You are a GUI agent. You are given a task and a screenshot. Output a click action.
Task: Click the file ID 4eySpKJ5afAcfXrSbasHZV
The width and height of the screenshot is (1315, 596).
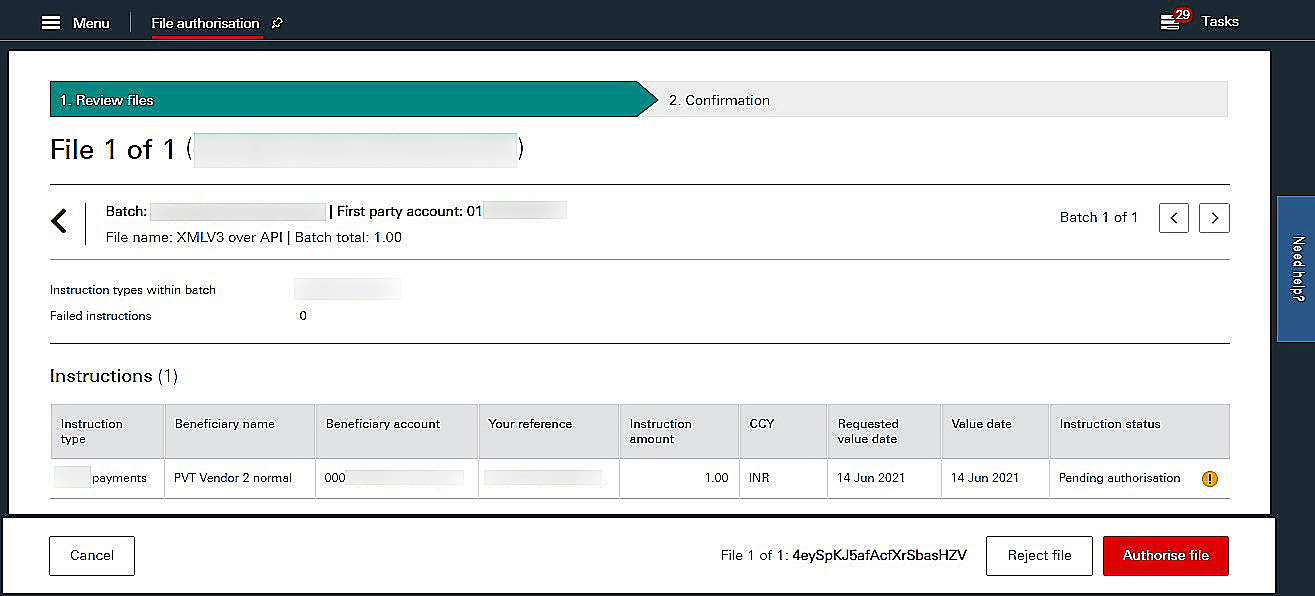point(878,555)
